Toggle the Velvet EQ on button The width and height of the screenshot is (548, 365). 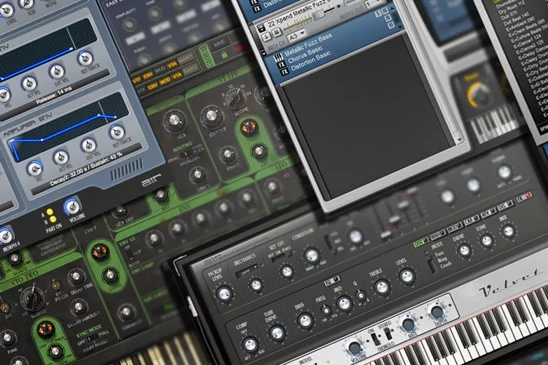[x=332, y=281]
